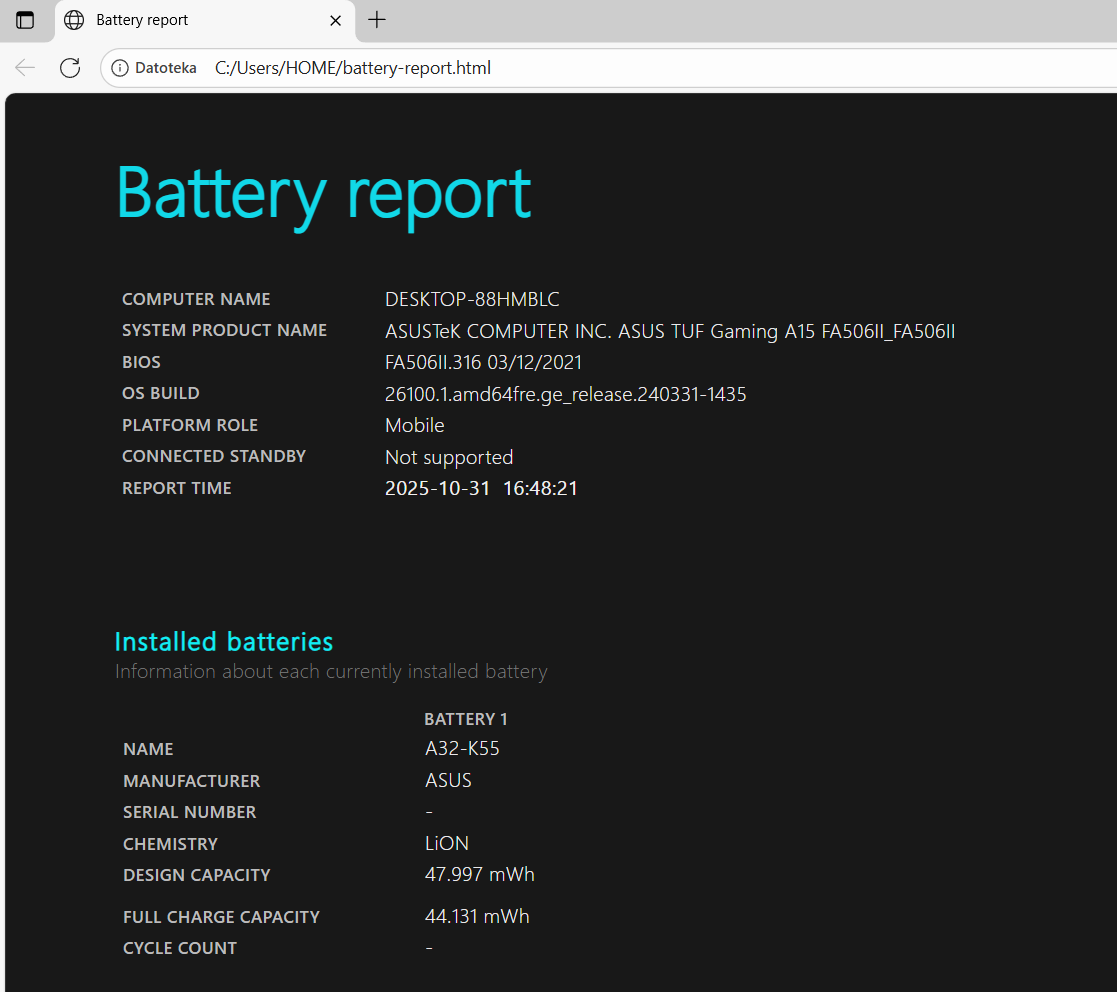Click the globe favicon on the tab
This screenshot has height=992, width=1117.
(x=74, y=20)
